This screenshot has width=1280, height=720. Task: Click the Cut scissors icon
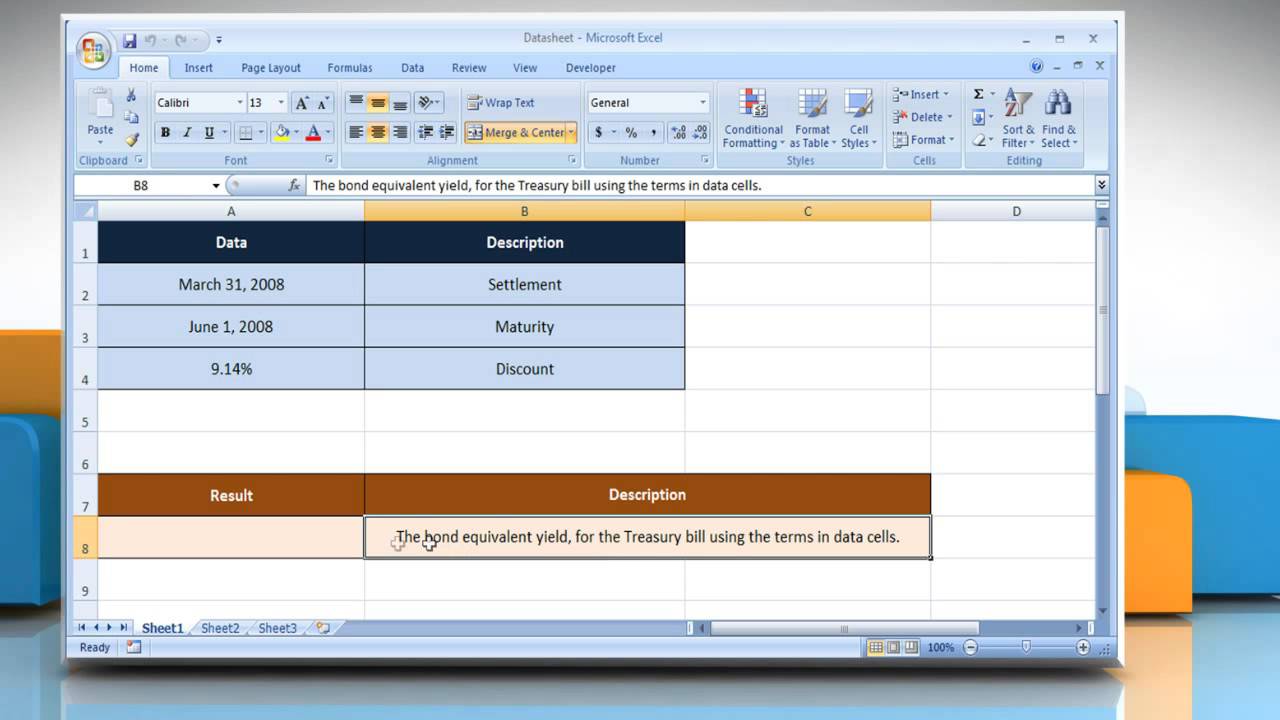click(131, 95)
